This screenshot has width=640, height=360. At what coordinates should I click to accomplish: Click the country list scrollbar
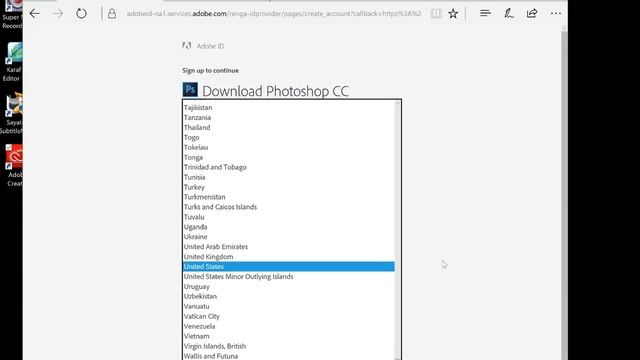[398, 229]
